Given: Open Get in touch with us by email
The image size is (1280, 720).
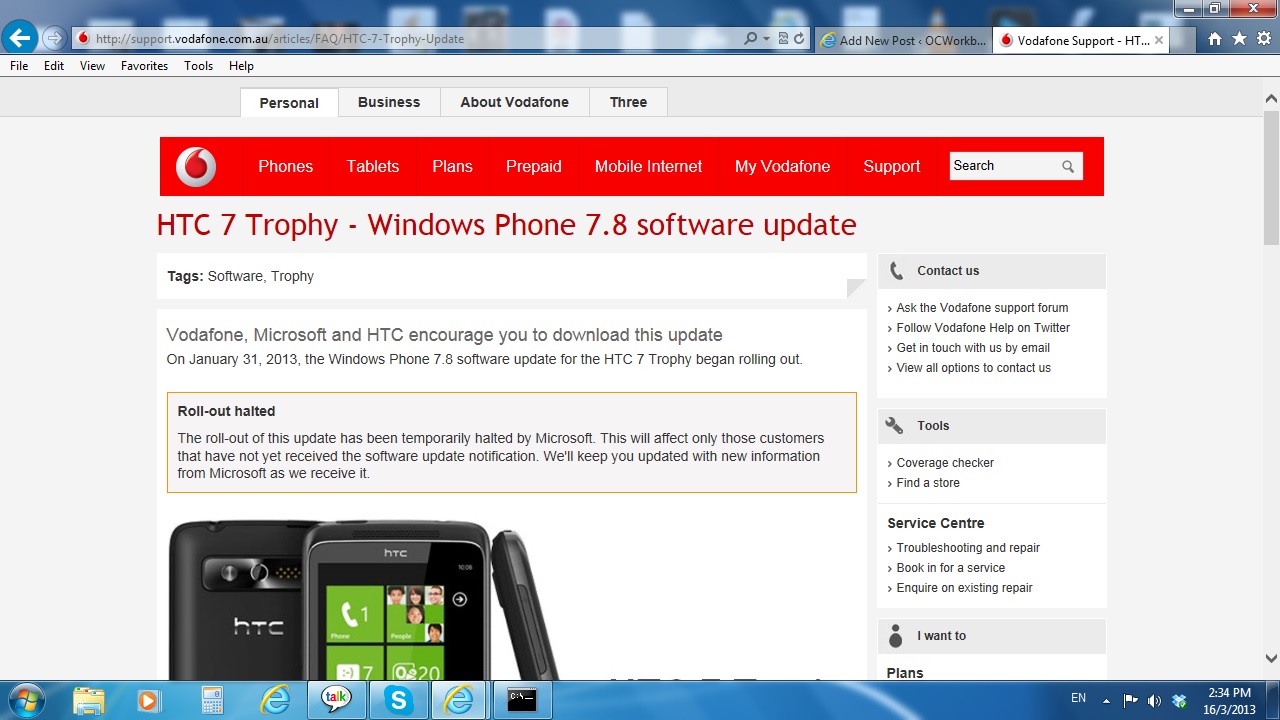Looking at the screenshot, I should coord(973,348).
